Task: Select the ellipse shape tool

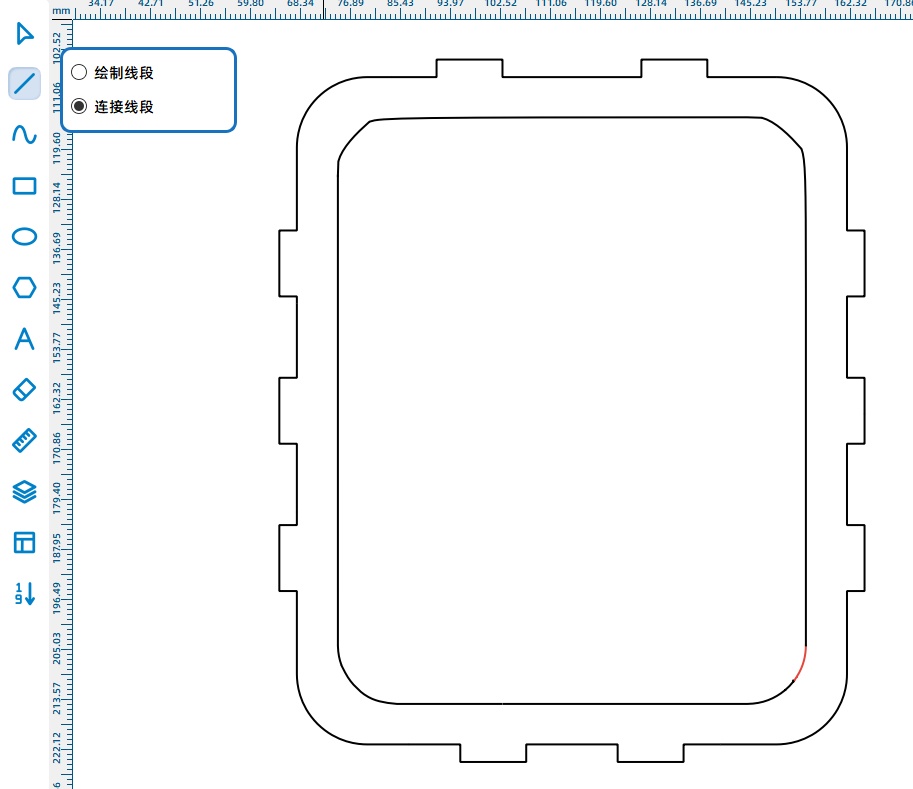Action: point(24,237)
